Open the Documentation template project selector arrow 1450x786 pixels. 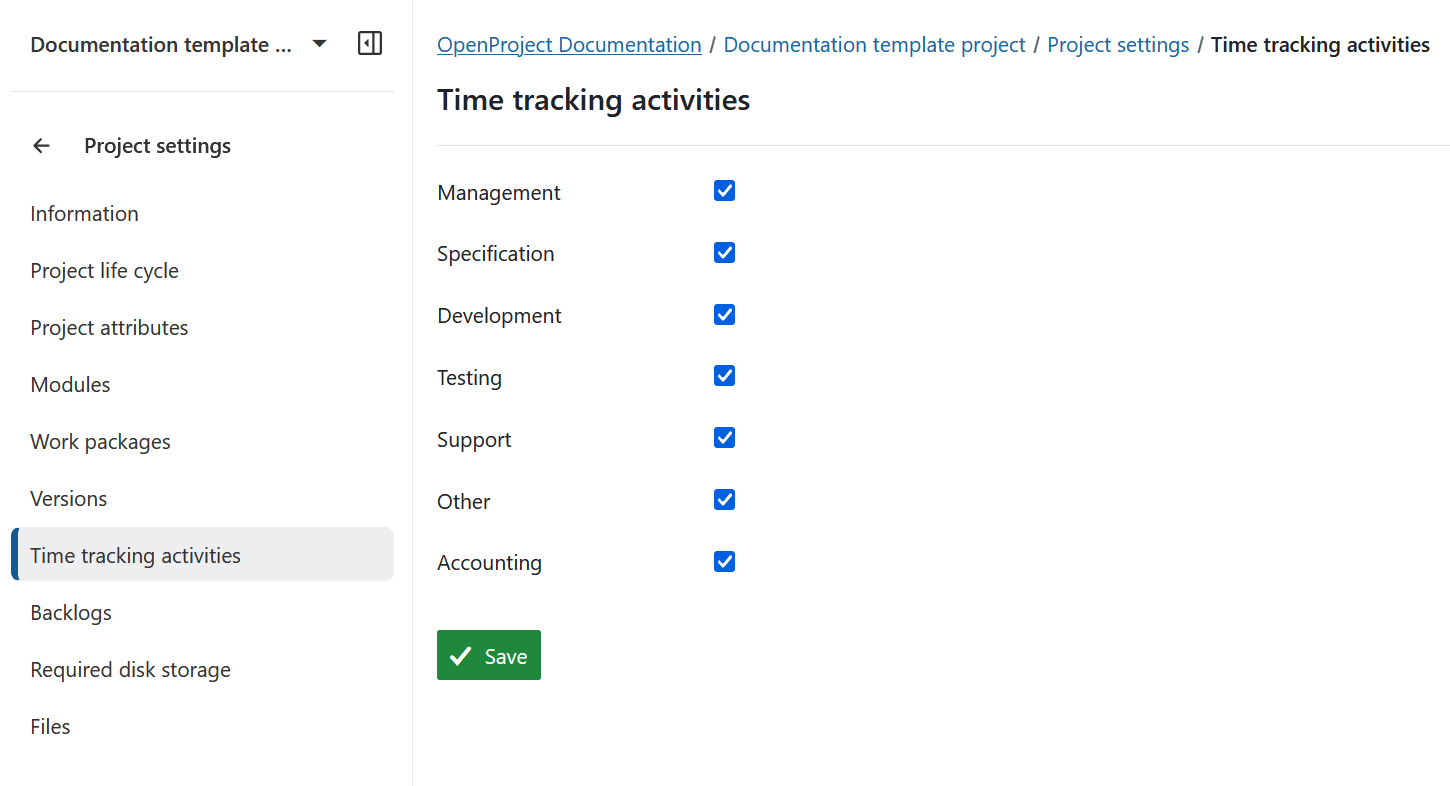coord(318,44)
